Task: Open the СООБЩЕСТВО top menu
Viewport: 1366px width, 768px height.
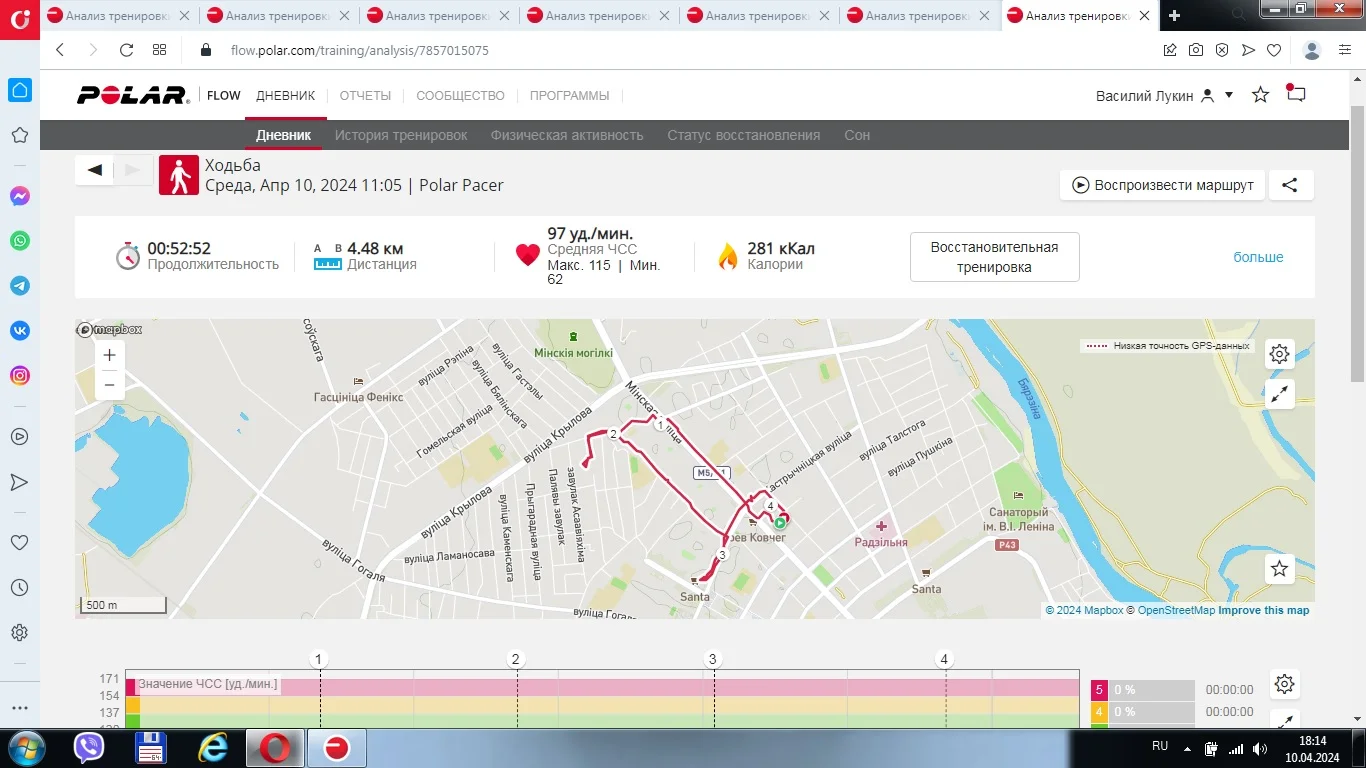Action: (460, 96)
